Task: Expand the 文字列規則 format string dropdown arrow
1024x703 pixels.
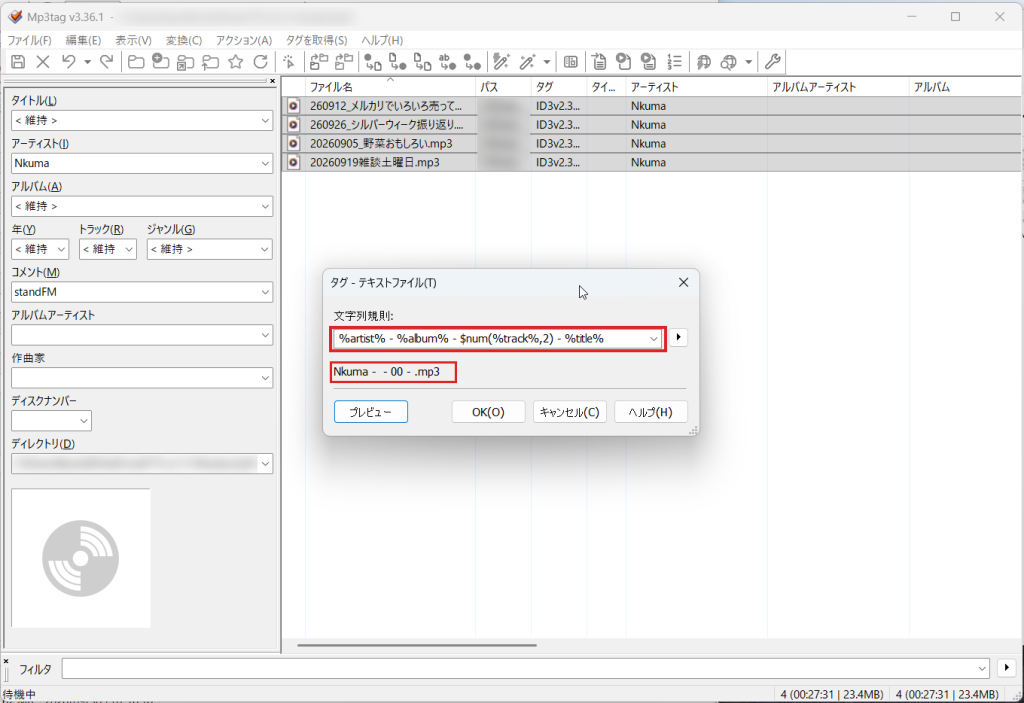Action: [x=654, y=338]
